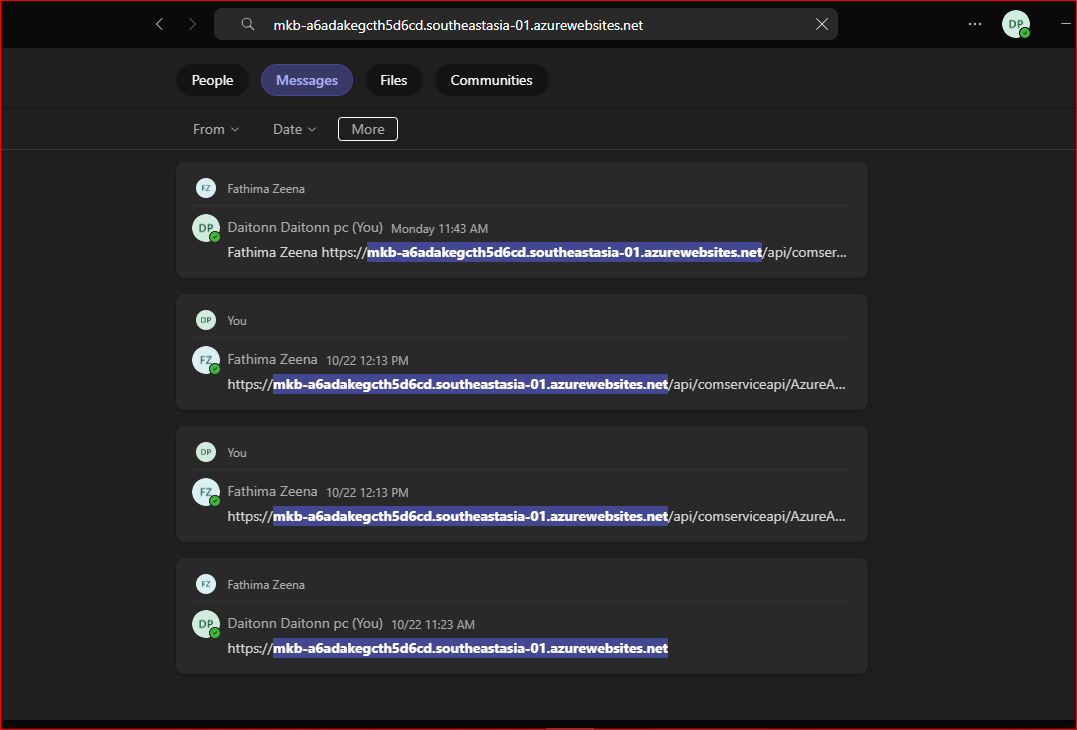
Task: Switch to the People tab
Action: pyautogui.click(x=212, y=80)
